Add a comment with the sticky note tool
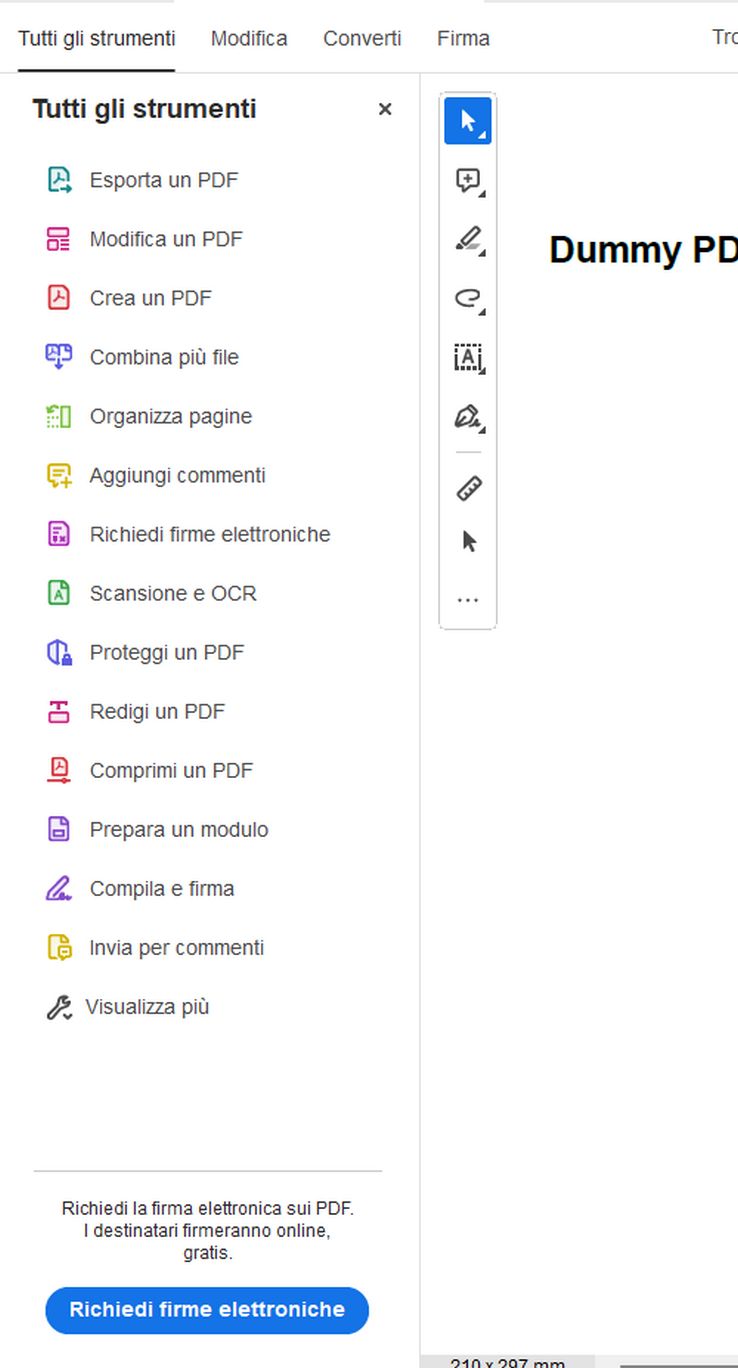The height and width of the screenshot is (1368, 738). (x=468, y=181)
